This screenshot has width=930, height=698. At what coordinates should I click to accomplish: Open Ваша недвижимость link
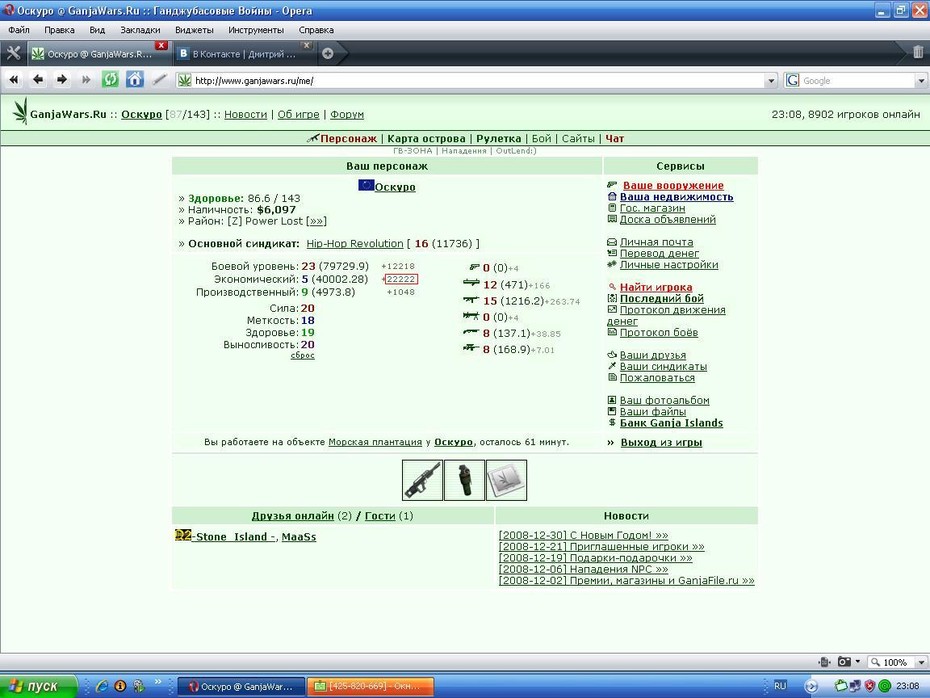coord(677,196)
